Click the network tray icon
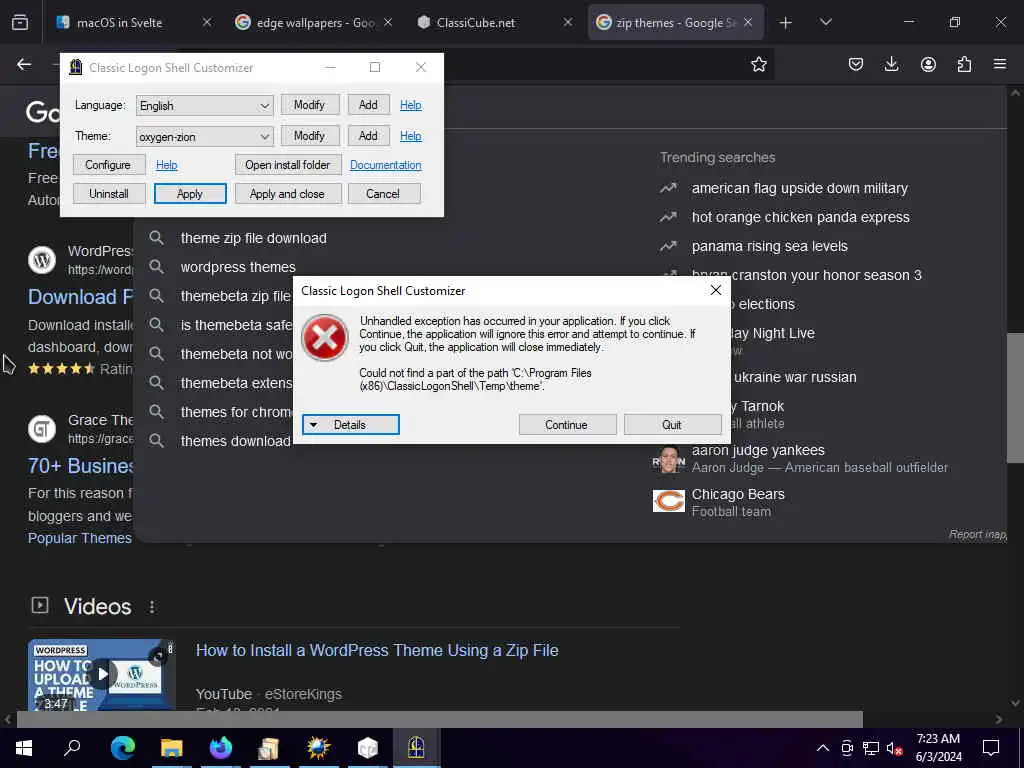The width and height of the screenshot is (1024, 768). point(870,748)
